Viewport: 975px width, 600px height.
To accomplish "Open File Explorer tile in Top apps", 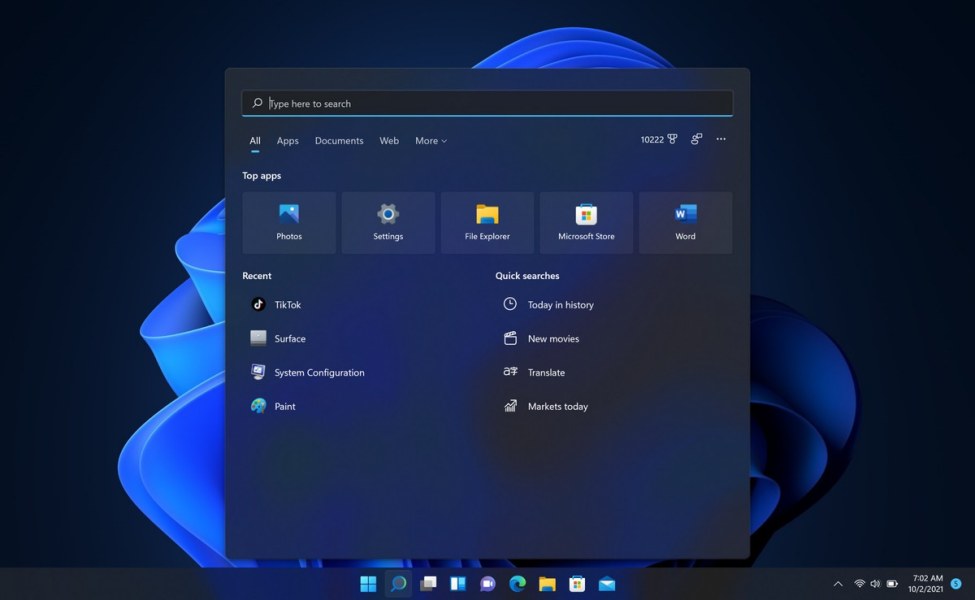I will (487, 222).
